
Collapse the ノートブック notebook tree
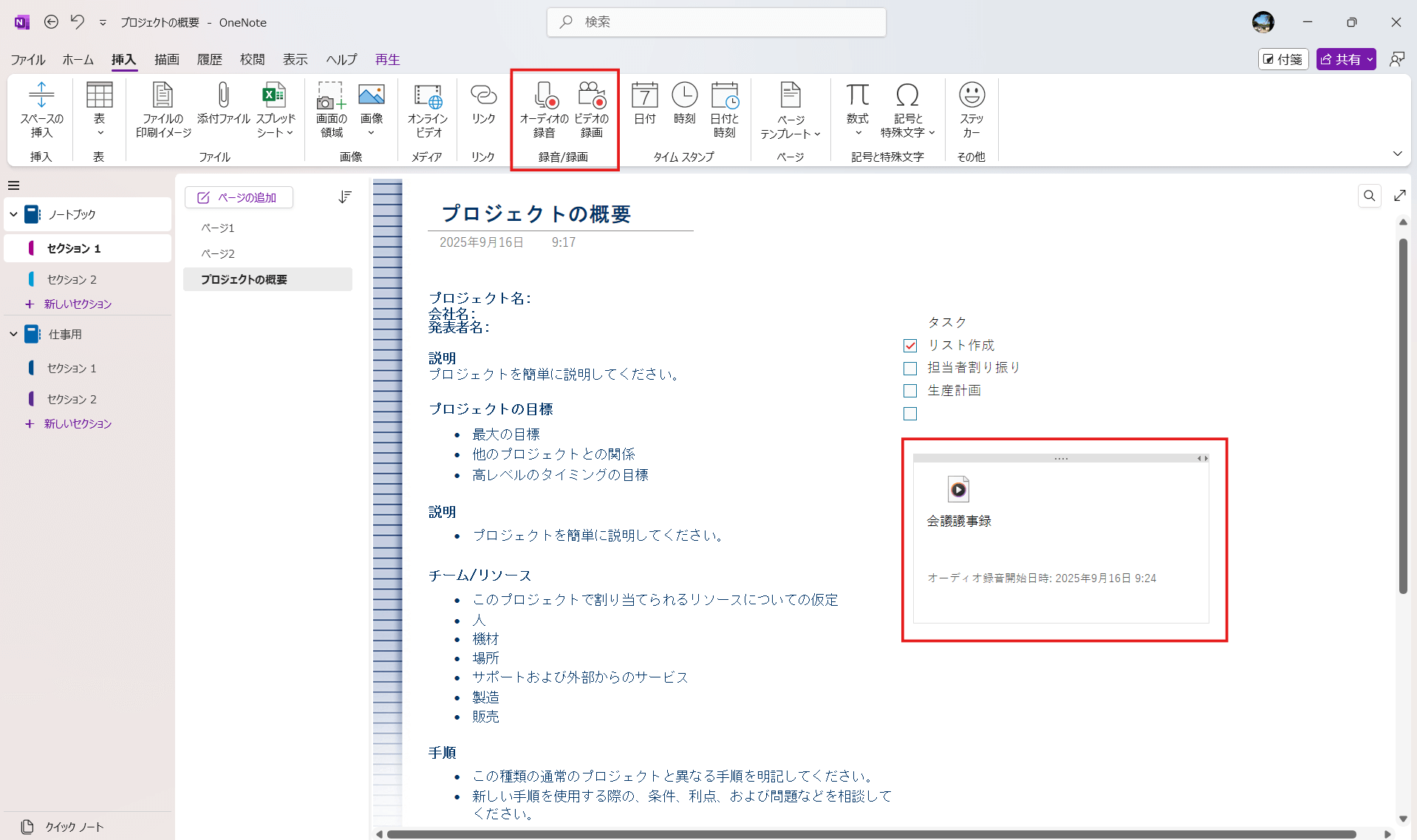pos(13,214)
